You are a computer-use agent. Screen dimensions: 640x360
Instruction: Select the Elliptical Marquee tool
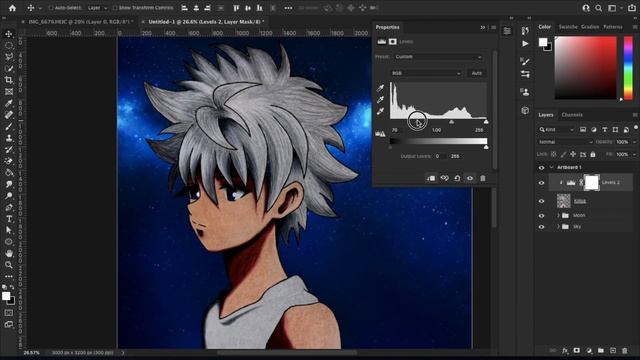point(9,45)
